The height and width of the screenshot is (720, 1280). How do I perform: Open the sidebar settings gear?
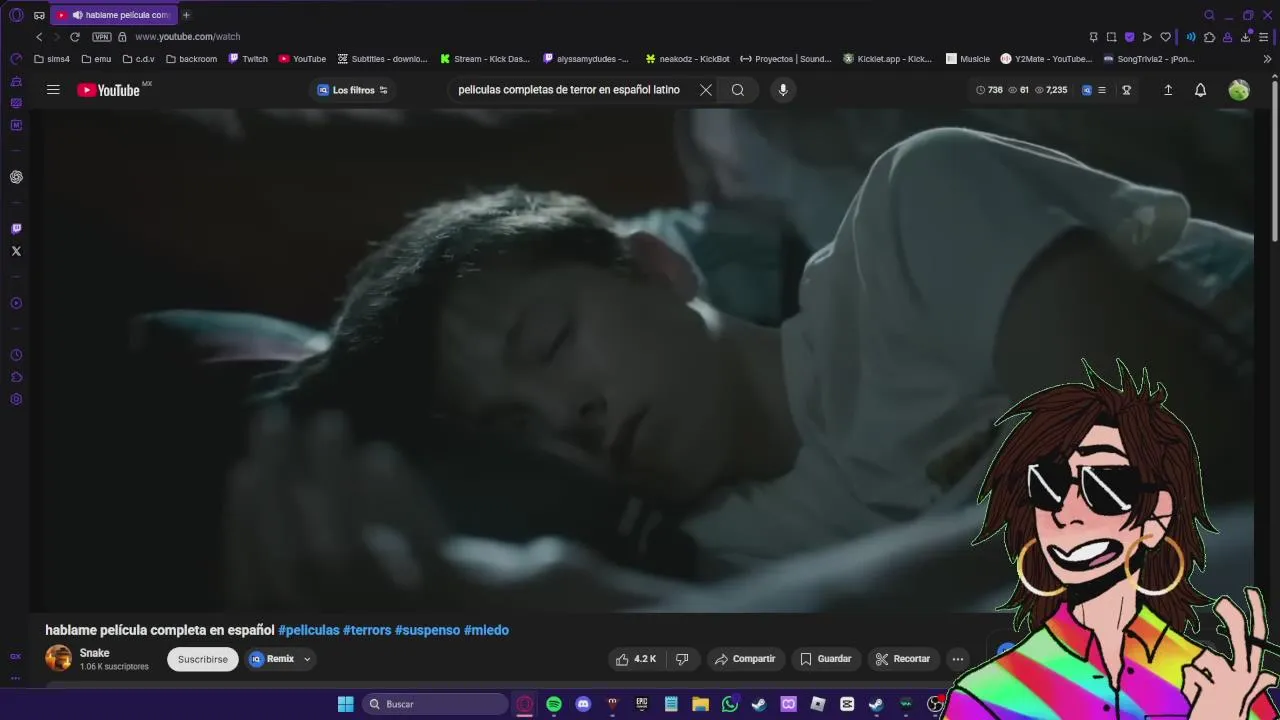click(x=16, y=399)
